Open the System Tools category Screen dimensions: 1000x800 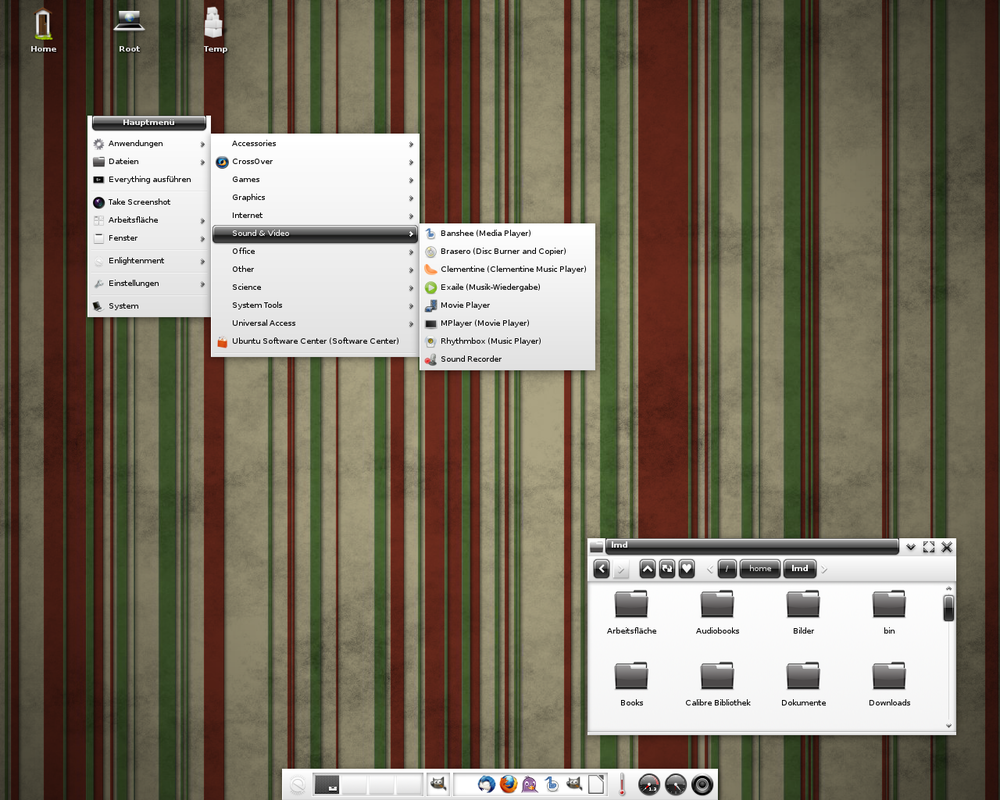315,305
